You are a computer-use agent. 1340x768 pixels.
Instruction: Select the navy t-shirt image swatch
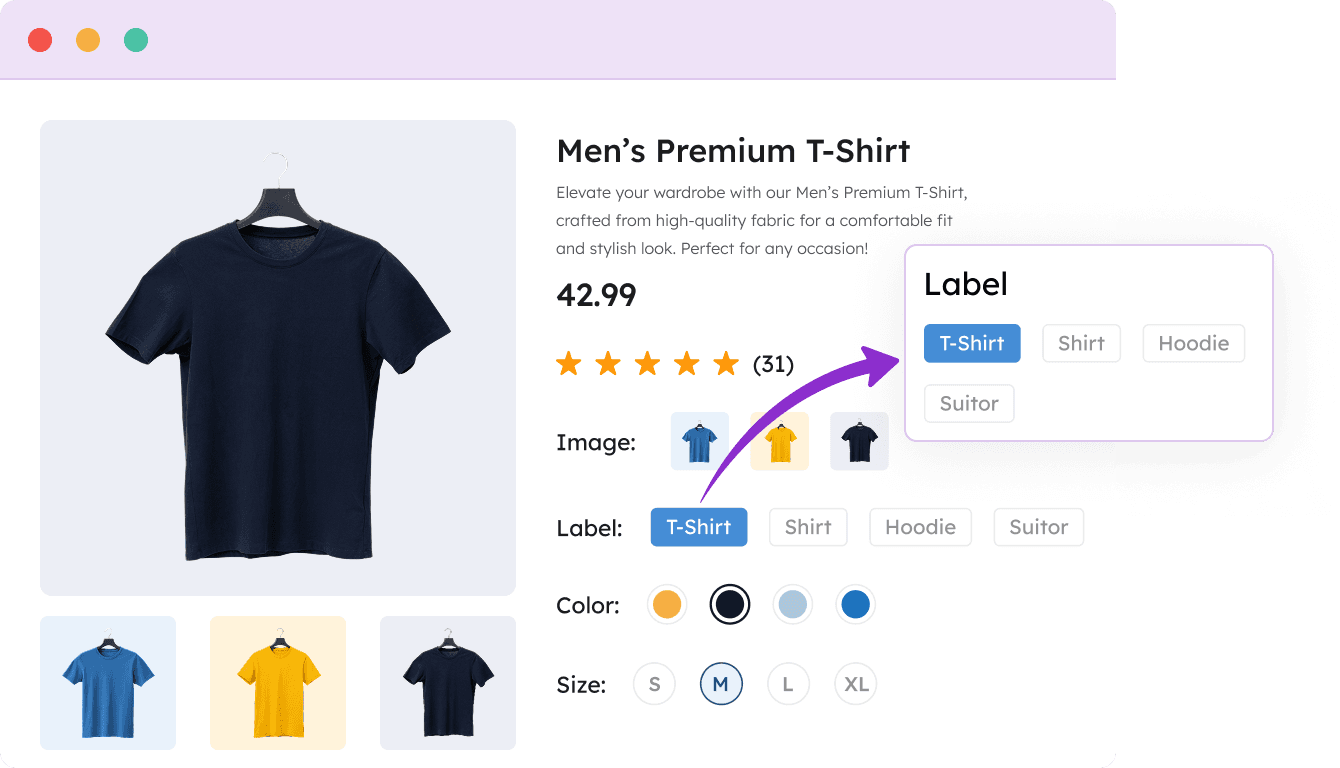coord(859,441)
